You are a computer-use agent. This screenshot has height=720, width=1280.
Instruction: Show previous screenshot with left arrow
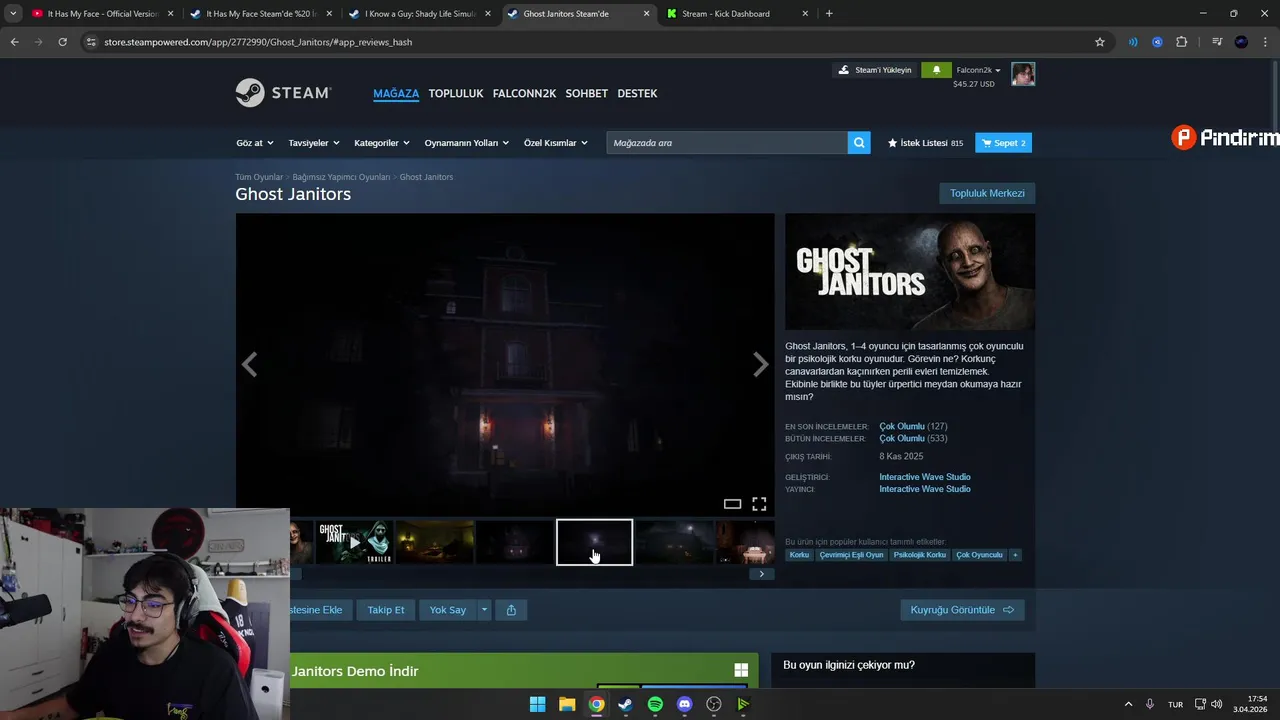pos(249,365)
